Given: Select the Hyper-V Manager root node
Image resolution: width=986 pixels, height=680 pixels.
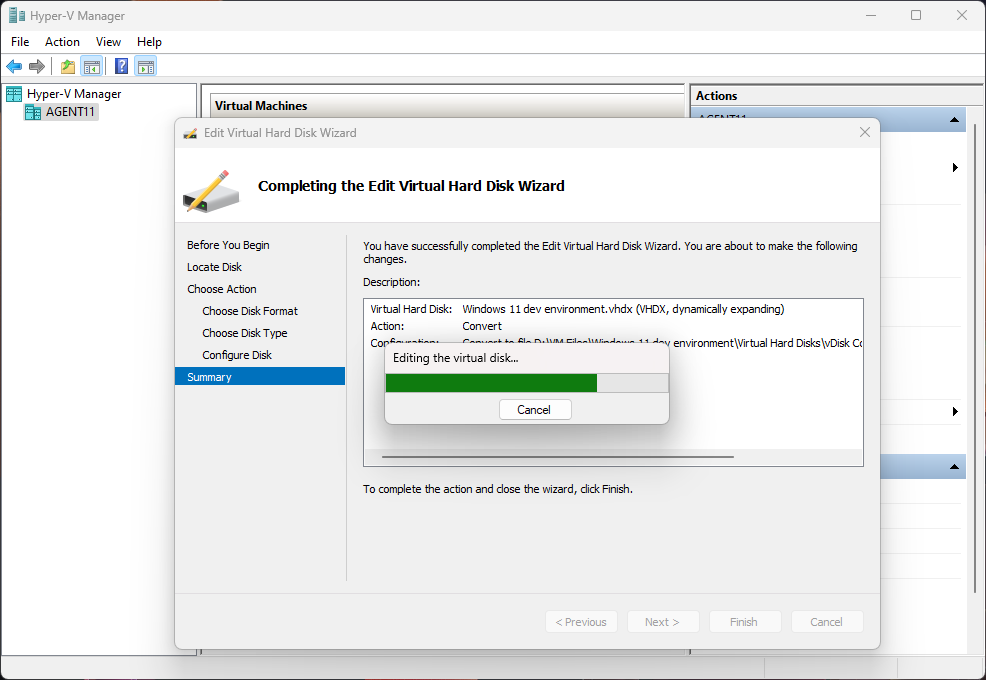Looking at the screenshot, I should 73,94.
